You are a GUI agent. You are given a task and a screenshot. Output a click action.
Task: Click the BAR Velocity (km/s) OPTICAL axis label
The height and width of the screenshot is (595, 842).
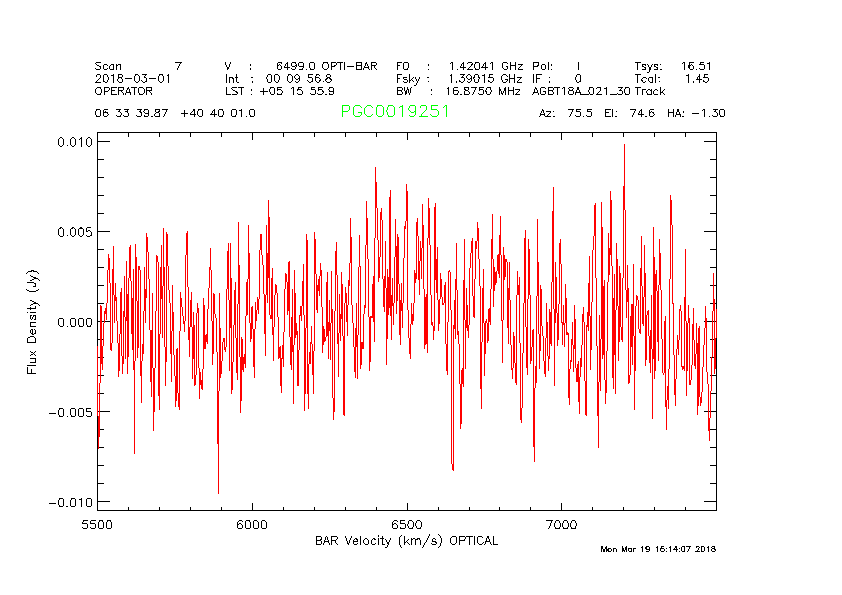[406, 541]
